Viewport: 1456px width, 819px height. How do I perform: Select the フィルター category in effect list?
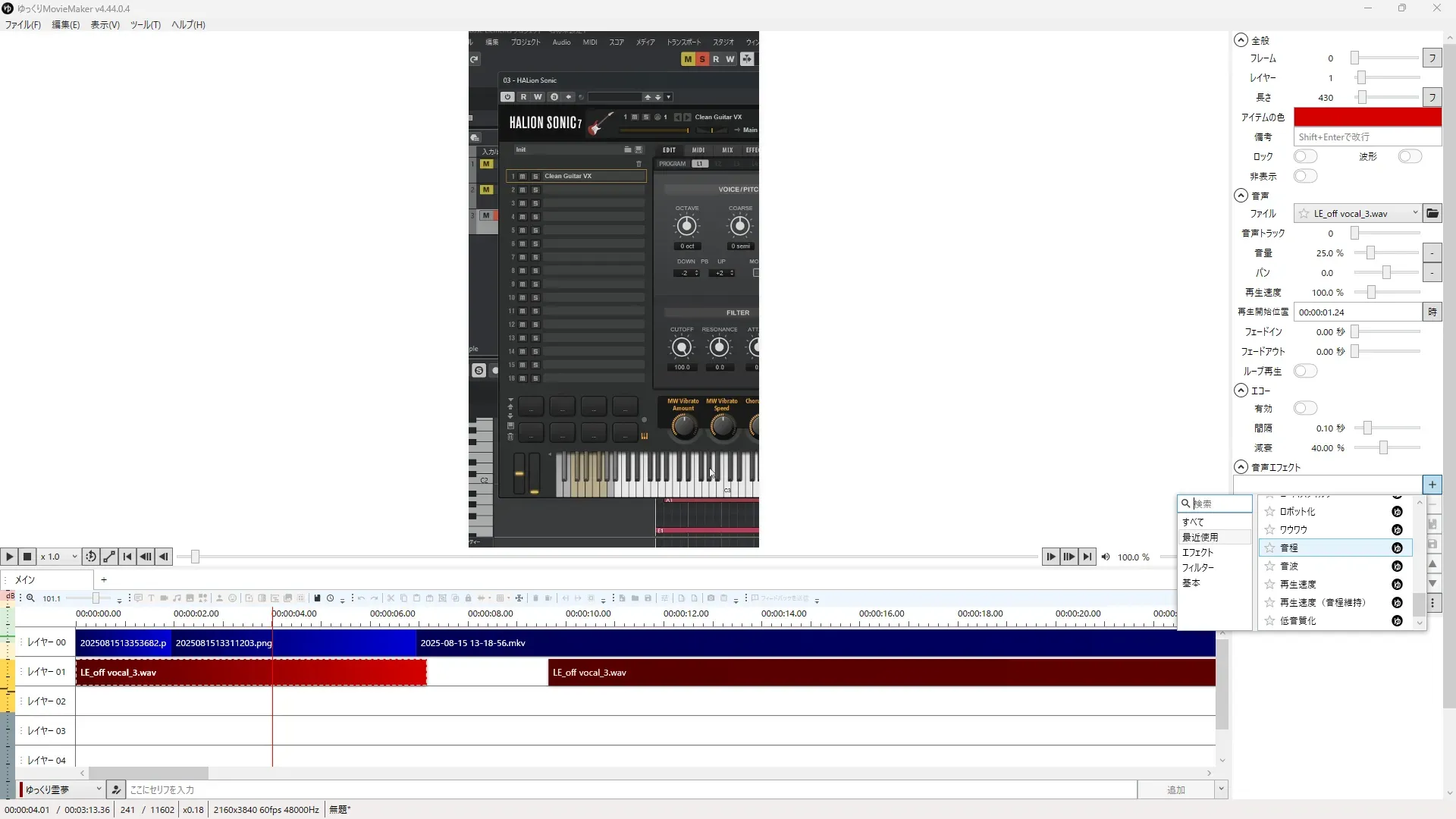1198,567
